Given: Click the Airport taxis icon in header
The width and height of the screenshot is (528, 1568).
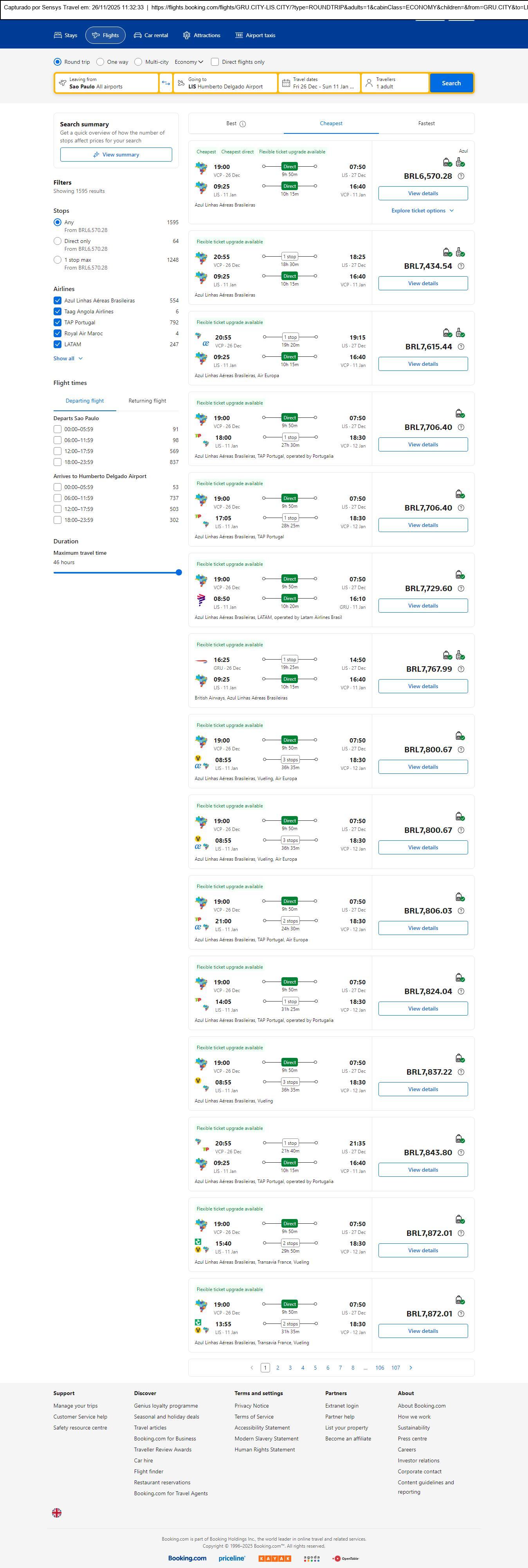Looking at the screenshot, I should [239, 35].
